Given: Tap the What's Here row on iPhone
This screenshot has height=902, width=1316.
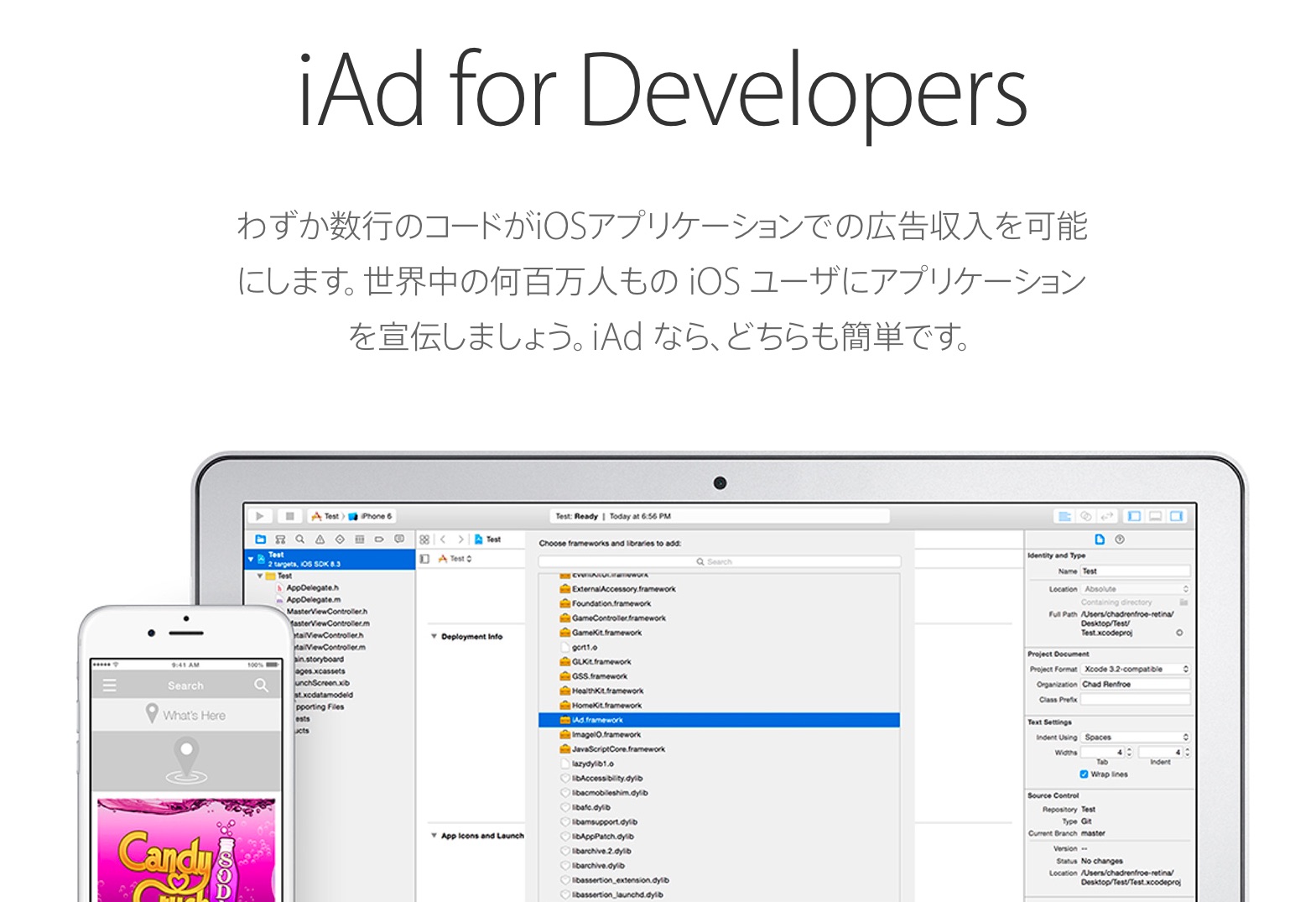Looking at the screenshot, I should [186, 715].
